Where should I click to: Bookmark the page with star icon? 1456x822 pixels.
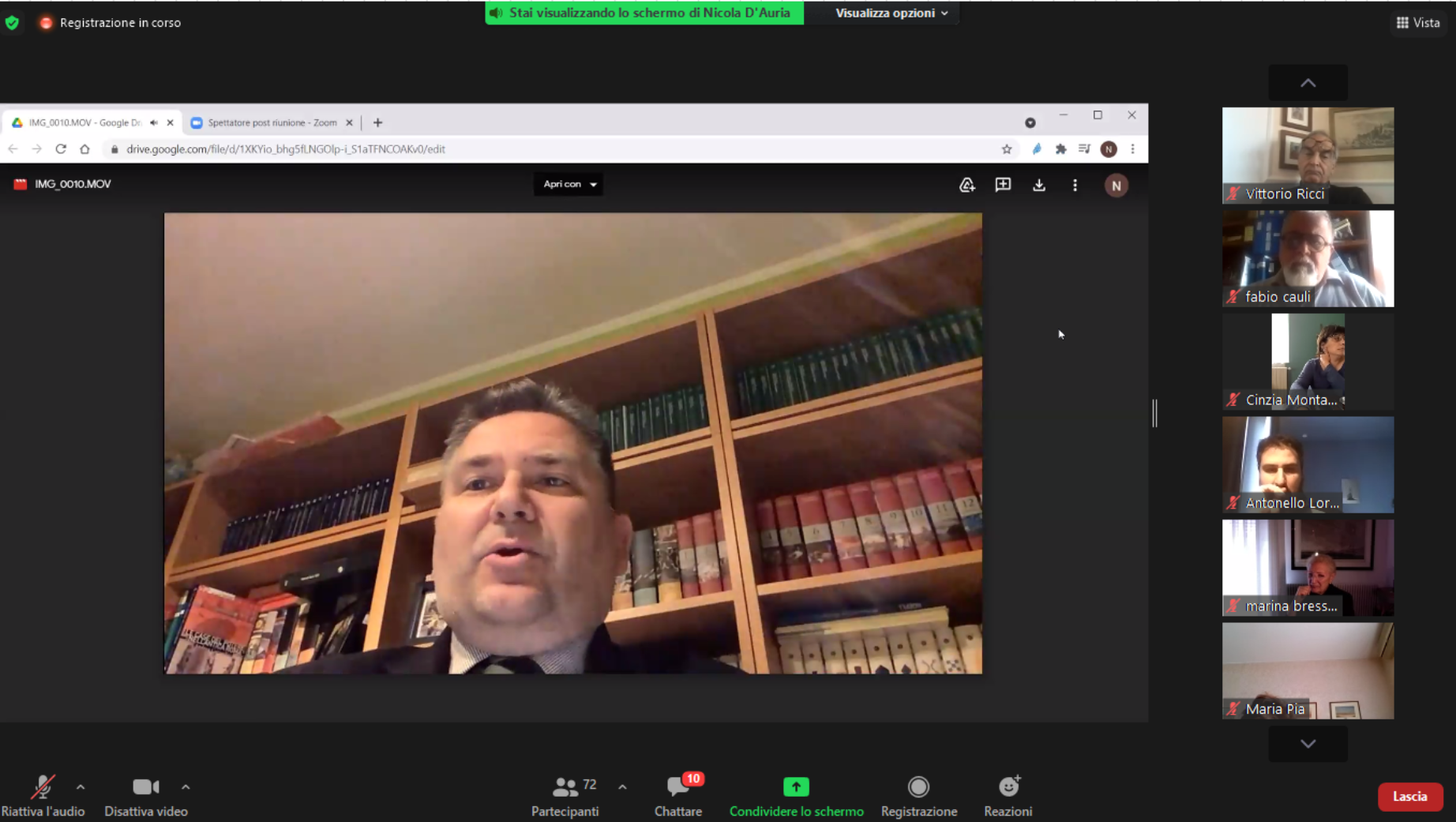1007,149
